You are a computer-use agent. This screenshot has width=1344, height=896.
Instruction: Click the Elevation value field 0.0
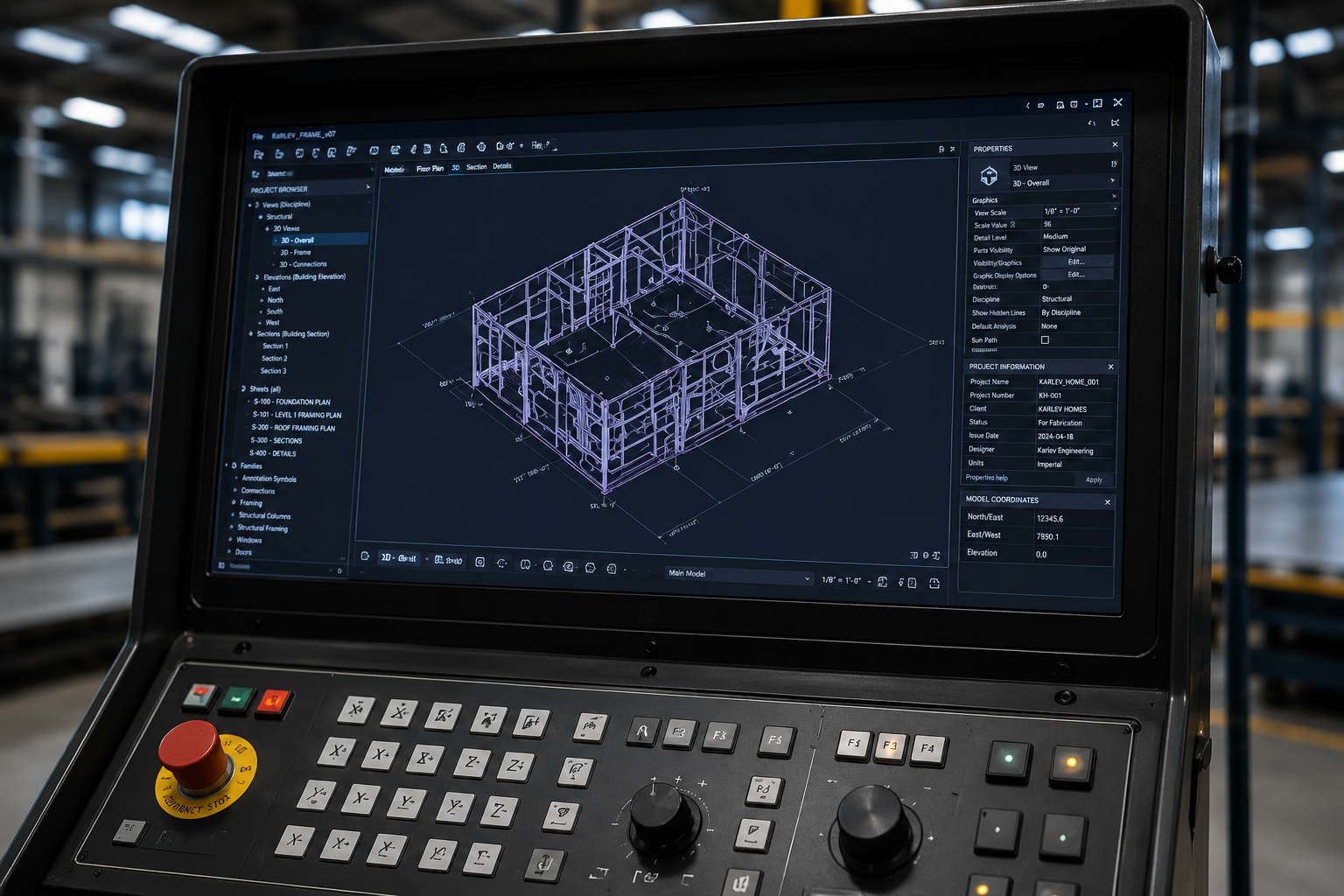click(1072, 555)
